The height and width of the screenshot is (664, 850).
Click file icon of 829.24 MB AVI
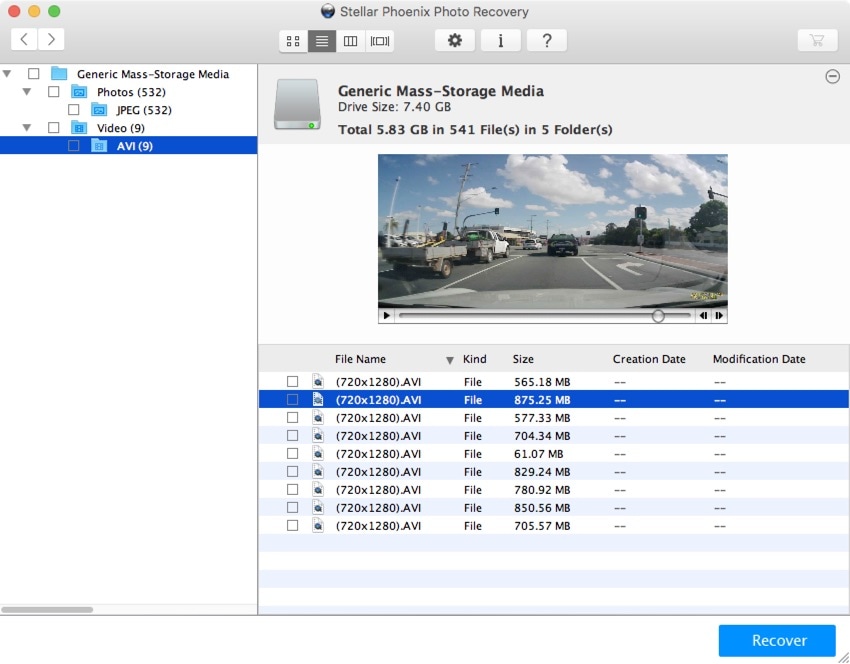click(318, 472)
